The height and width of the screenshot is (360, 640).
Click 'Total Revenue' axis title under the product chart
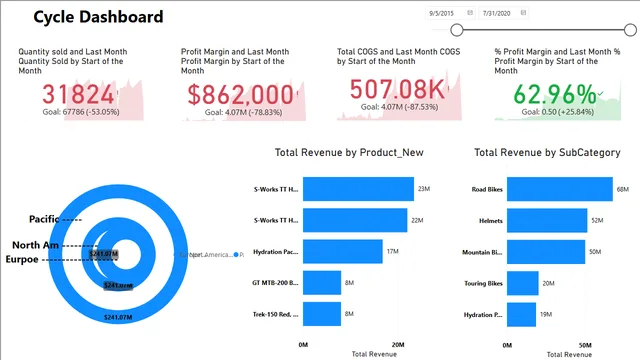[x=374, y=354]
